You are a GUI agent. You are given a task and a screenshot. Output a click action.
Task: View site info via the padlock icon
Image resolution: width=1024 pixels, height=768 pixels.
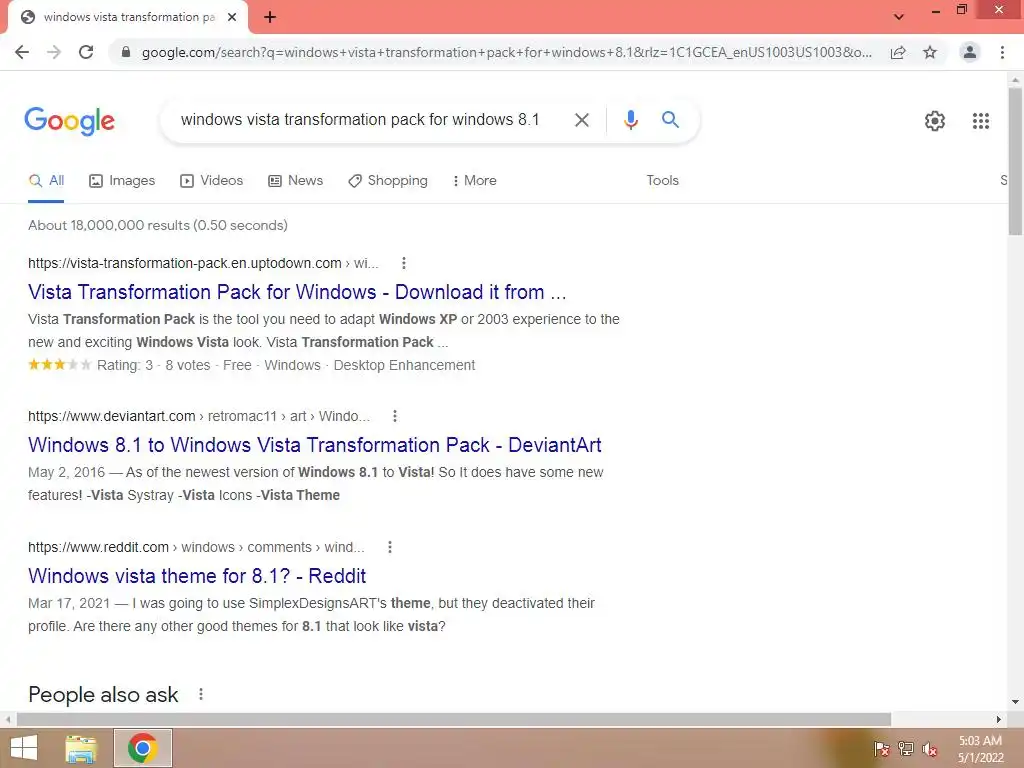126,52
